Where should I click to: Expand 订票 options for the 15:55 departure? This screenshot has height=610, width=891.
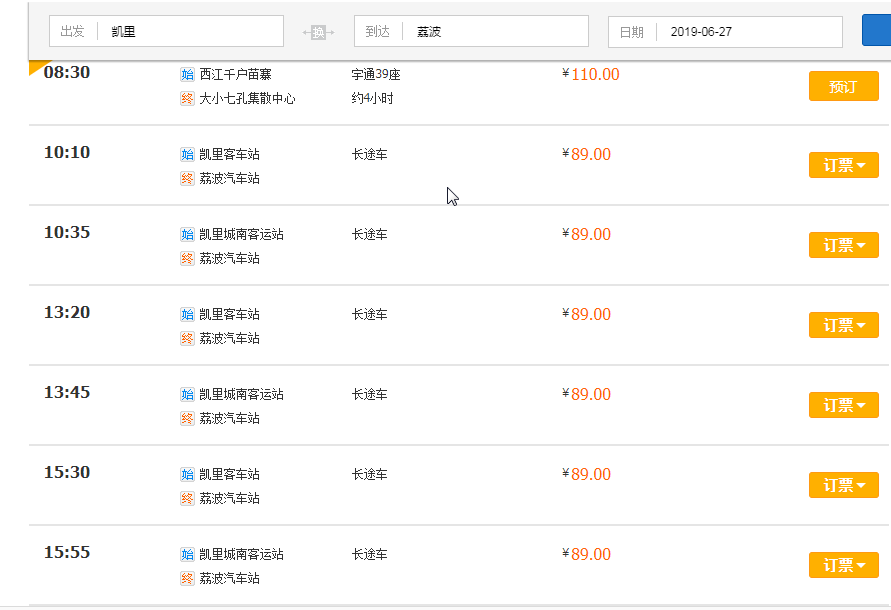844,565
